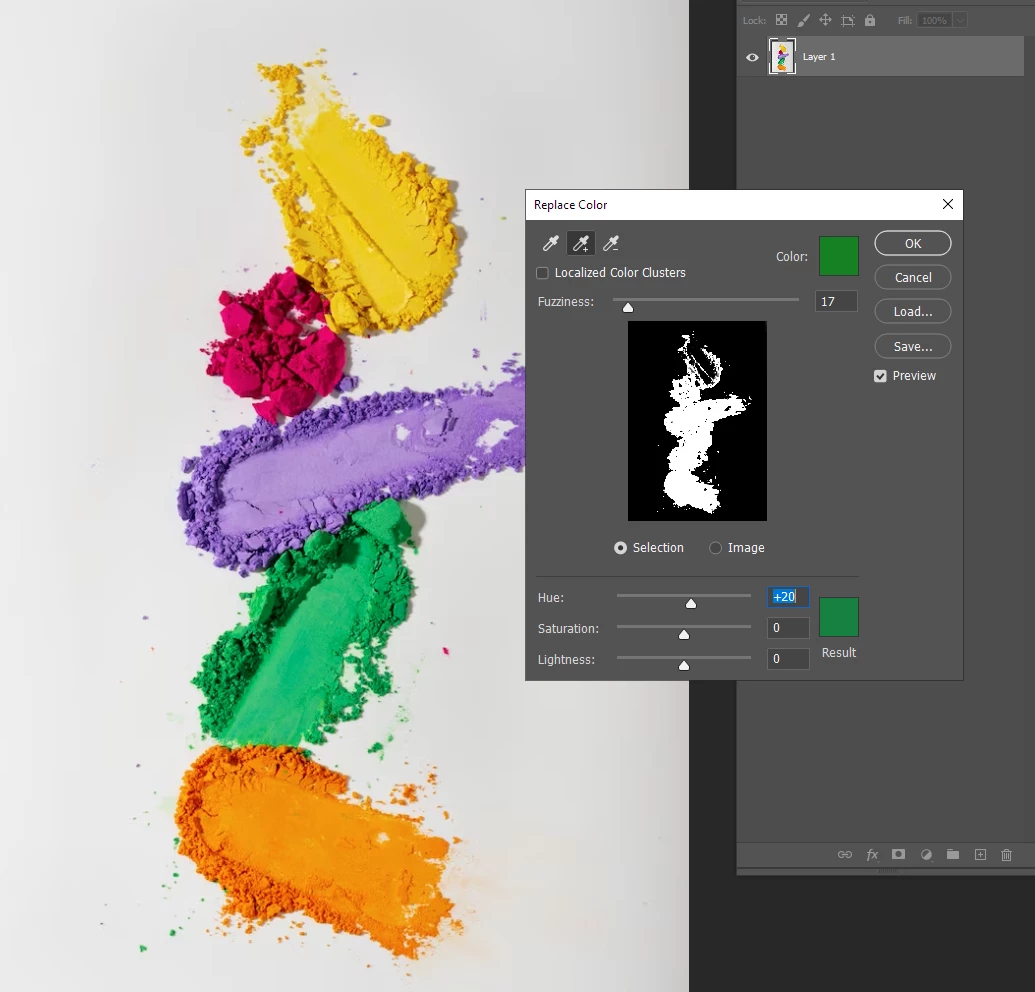The image size is (1035, 992).
Task: Enable Localized Color Clusters checkbox
Action: 543,273
